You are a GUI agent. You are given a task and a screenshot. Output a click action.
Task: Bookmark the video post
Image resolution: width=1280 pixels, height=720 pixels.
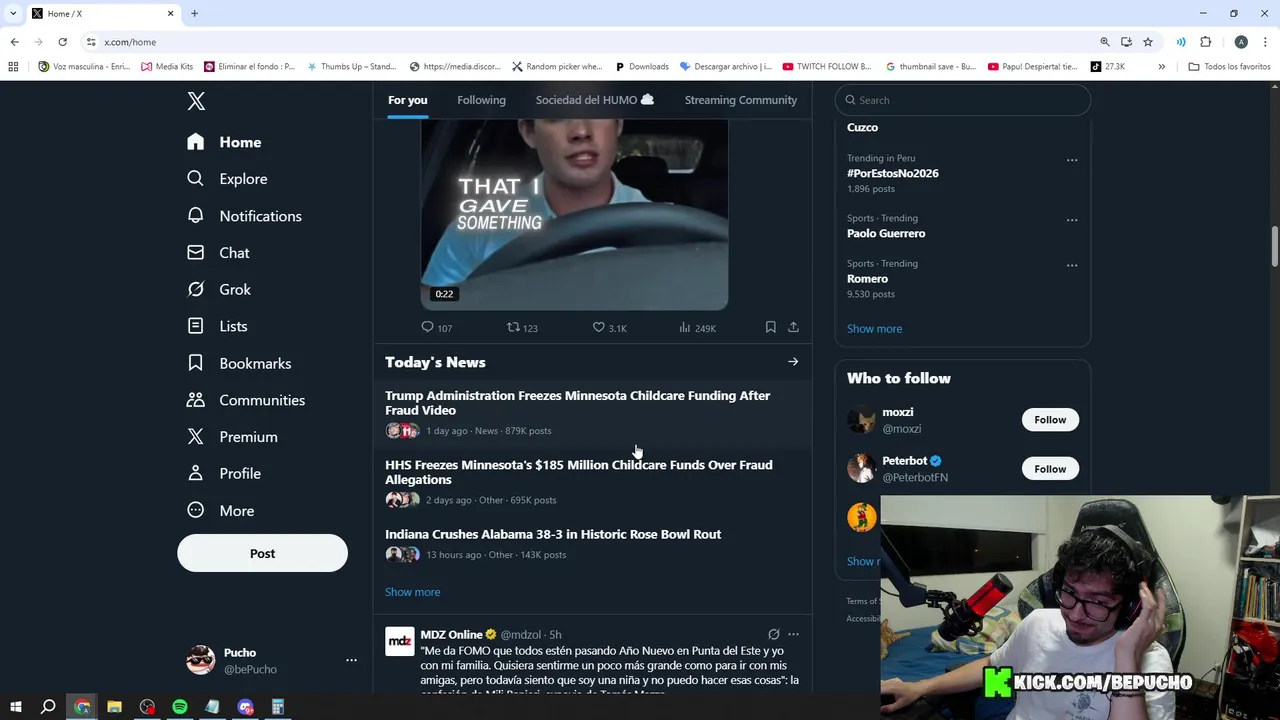tap(770, 327)
